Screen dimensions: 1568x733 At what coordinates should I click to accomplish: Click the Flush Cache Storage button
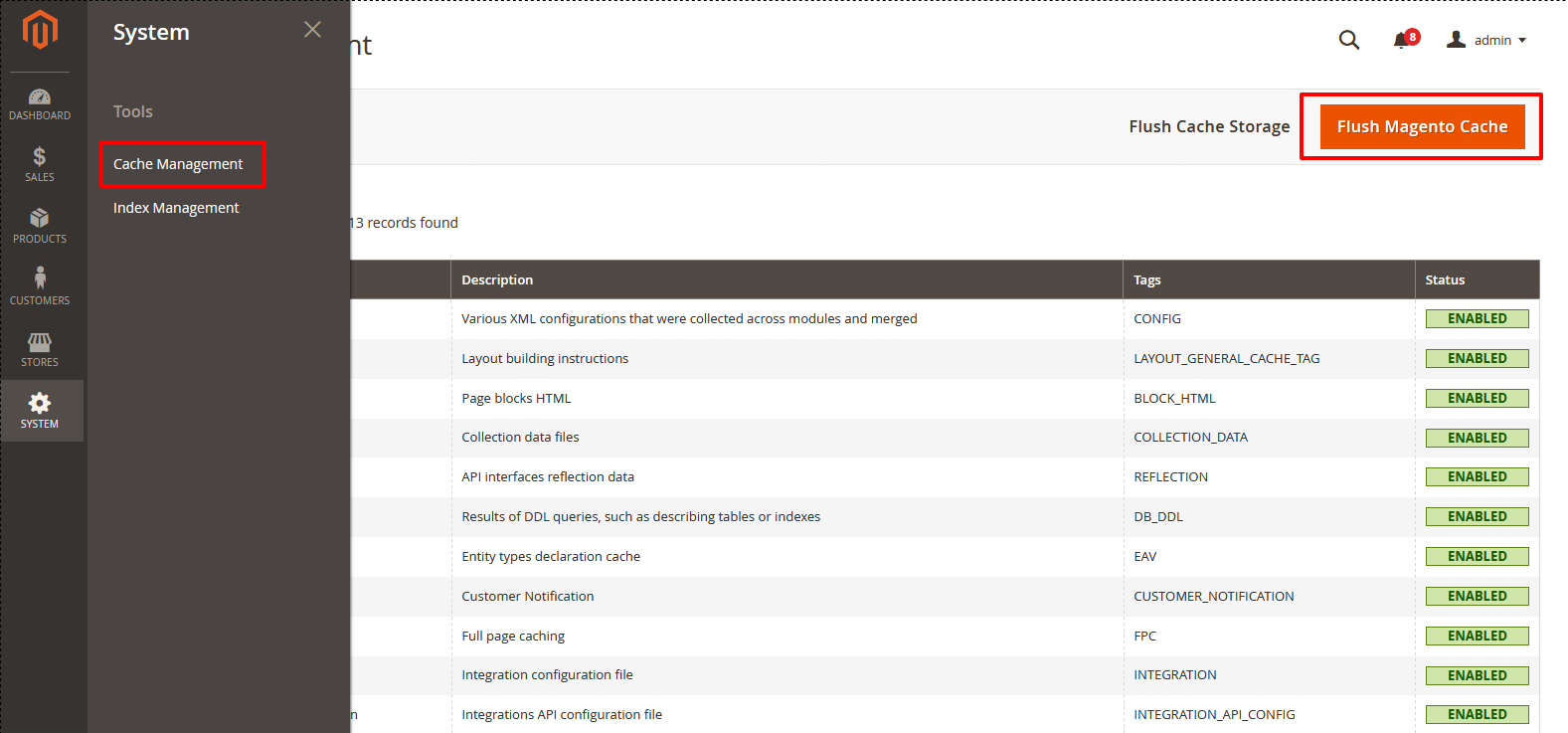[1208, 126]
